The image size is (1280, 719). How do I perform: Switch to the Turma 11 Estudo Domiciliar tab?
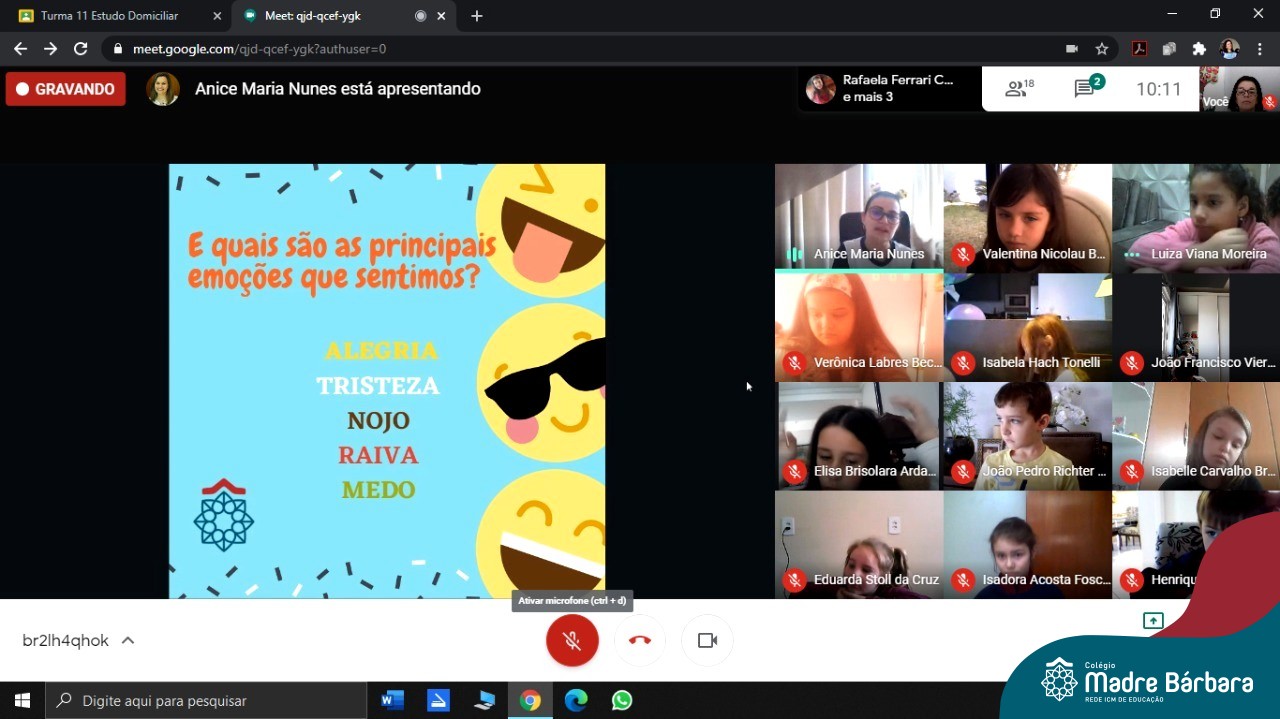[x=110, y=16]
